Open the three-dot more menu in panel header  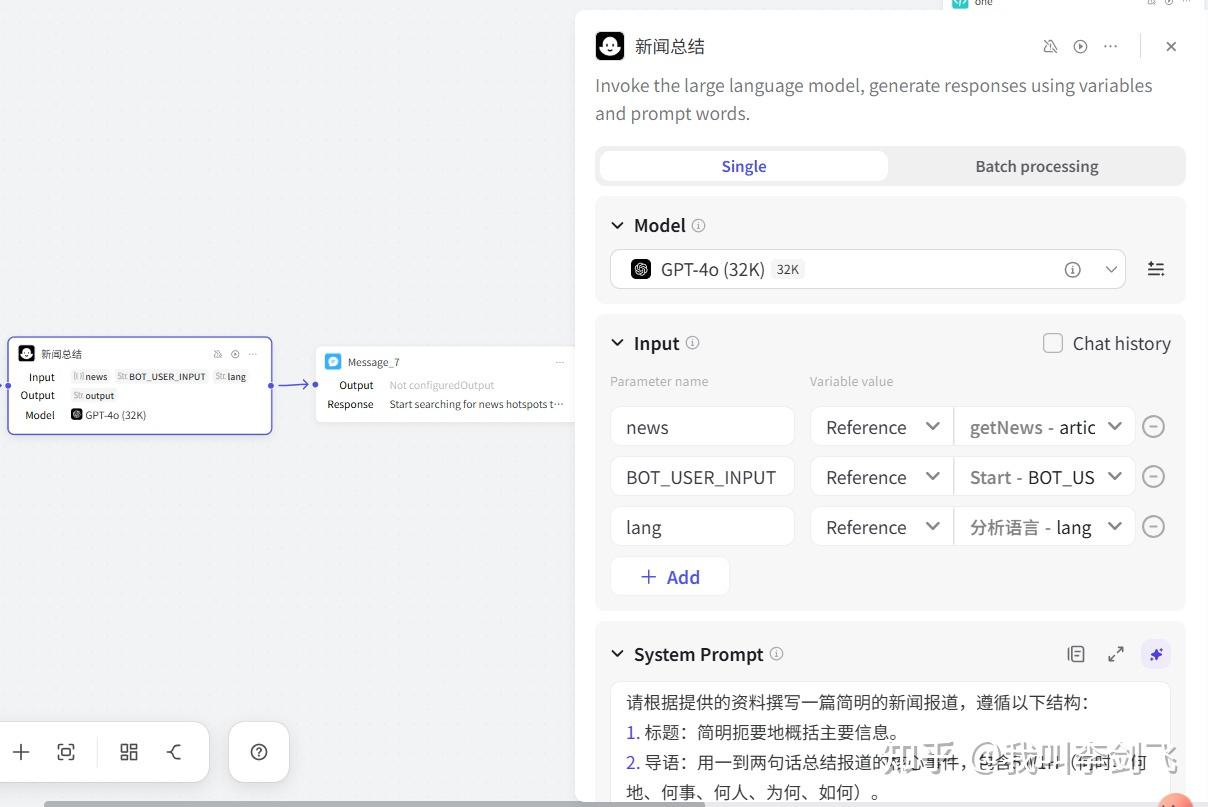pos(1110,46)
